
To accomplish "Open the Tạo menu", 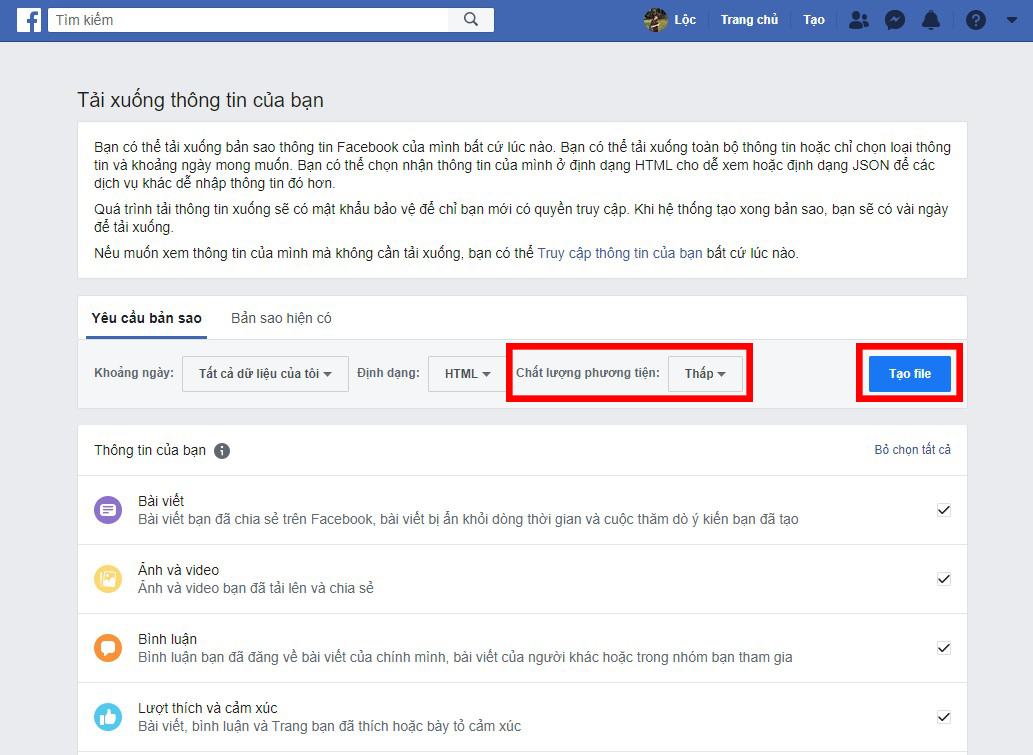I will point(814,20).
